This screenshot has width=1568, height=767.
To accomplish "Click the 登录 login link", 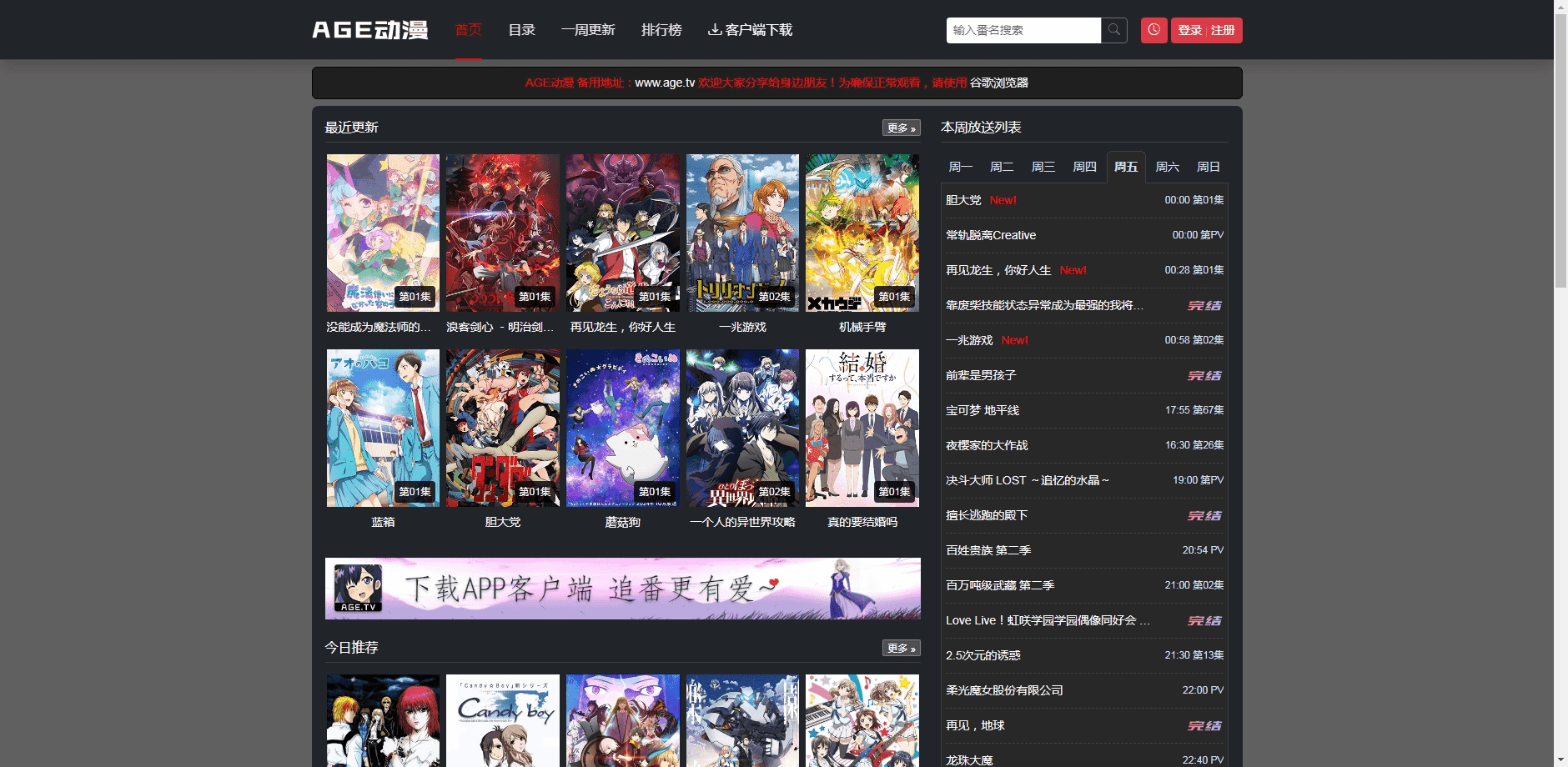I will [1189, 30].
